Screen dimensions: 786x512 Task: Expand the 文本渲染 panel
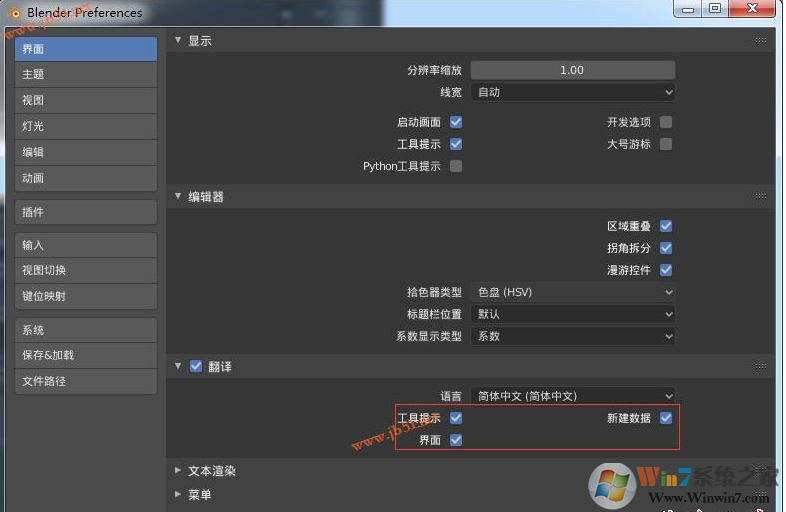click(178, 470)
